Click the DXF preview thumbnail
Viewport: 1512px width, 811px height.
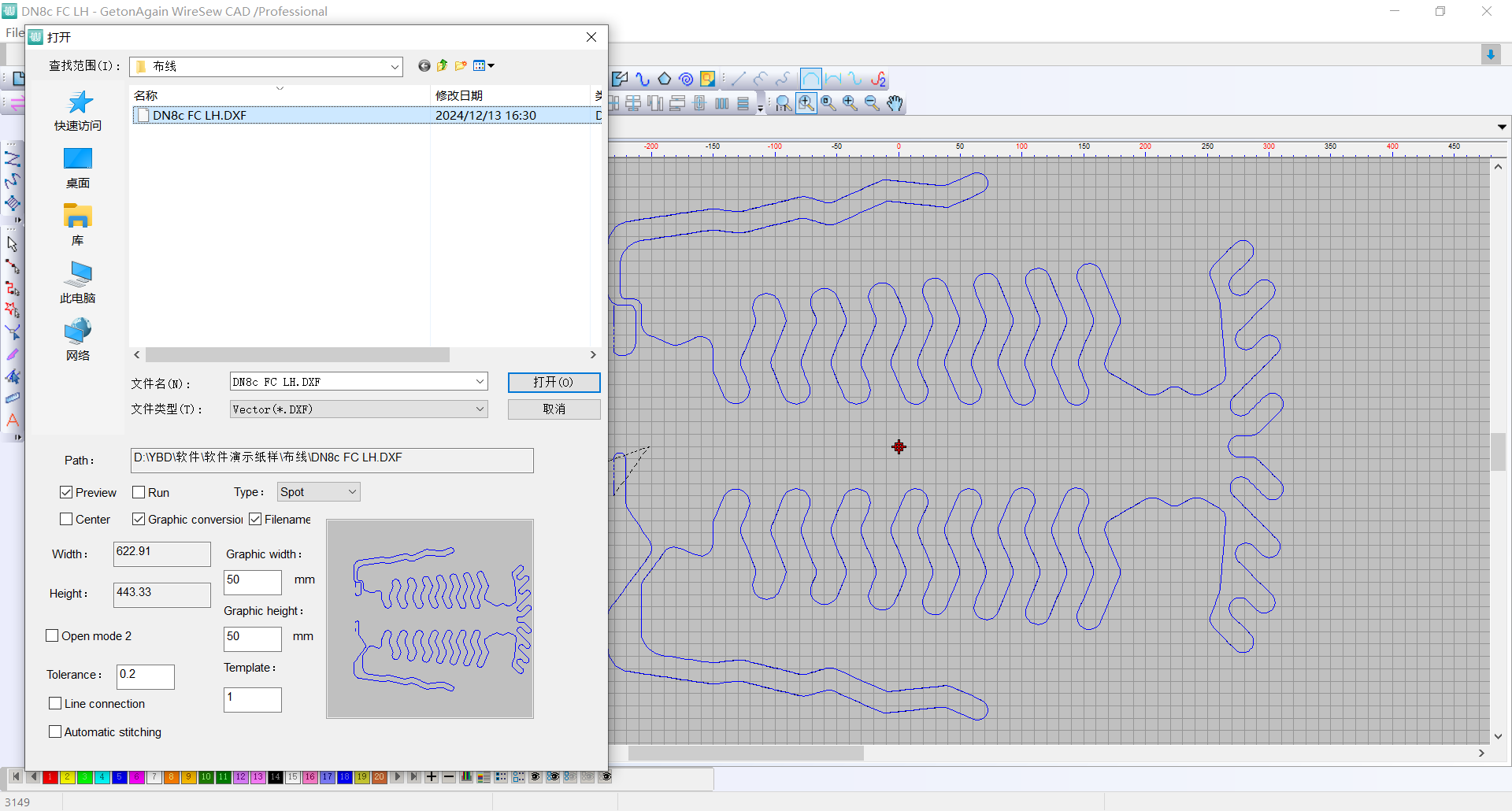click(430, 619)
